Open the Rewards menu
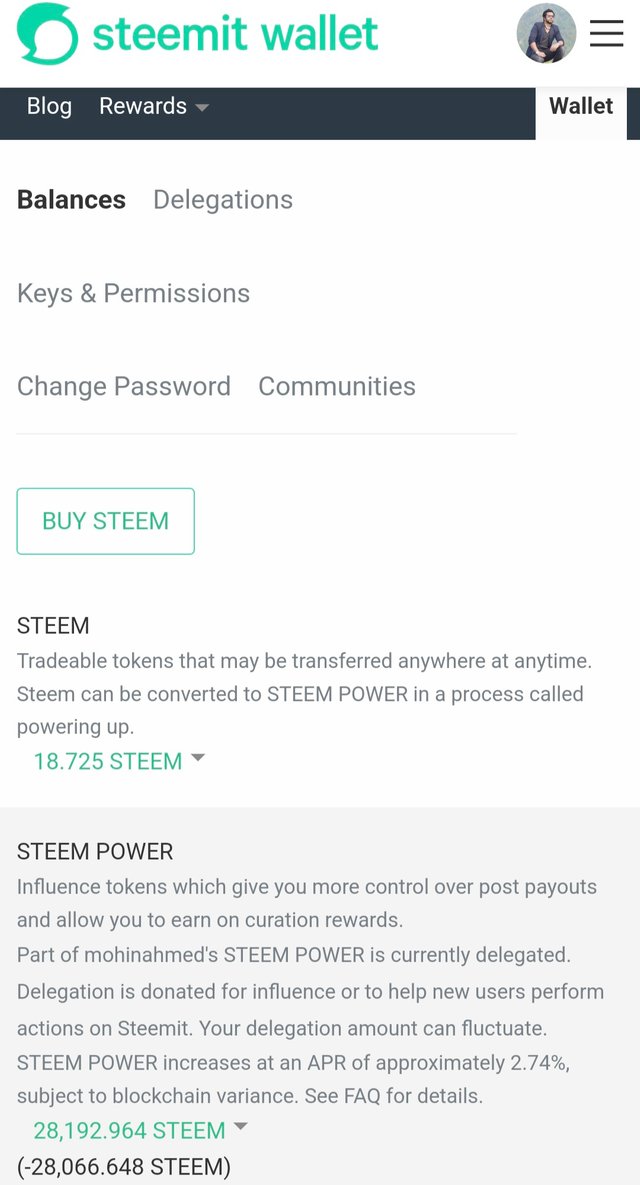The image size is (640, 1185). click(x=143, y=106)
